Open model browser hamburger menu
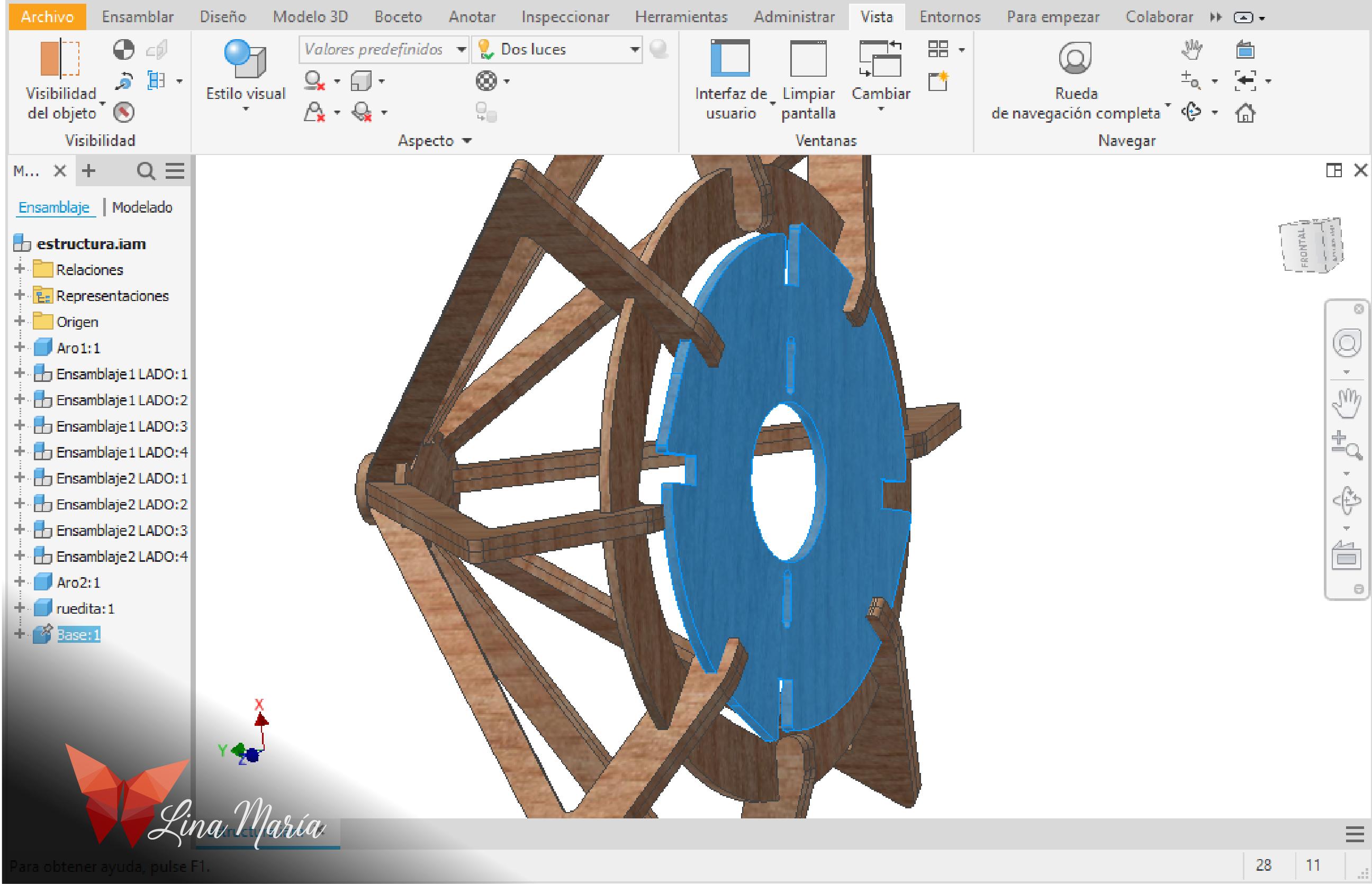Image resolution: width=1372 pixels, height=884 pixels. coord(175,171)
